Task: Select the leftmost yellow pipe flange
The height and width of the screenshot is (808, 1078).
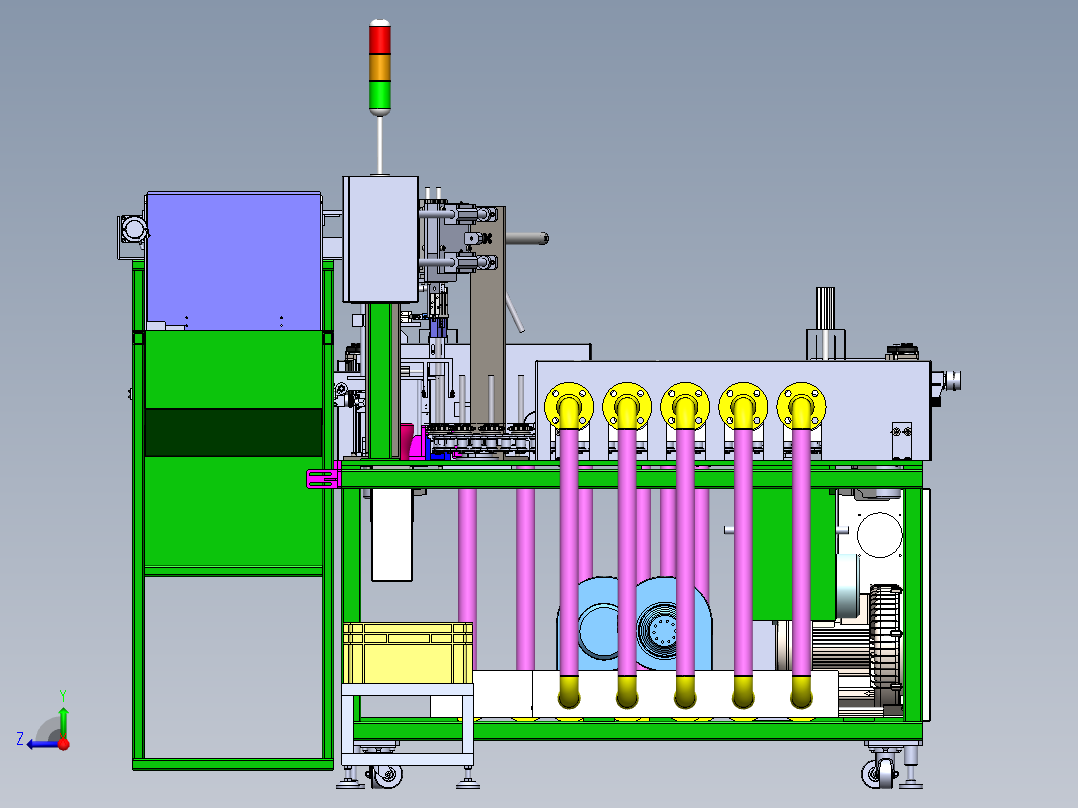Action: (x=569, y=406)
